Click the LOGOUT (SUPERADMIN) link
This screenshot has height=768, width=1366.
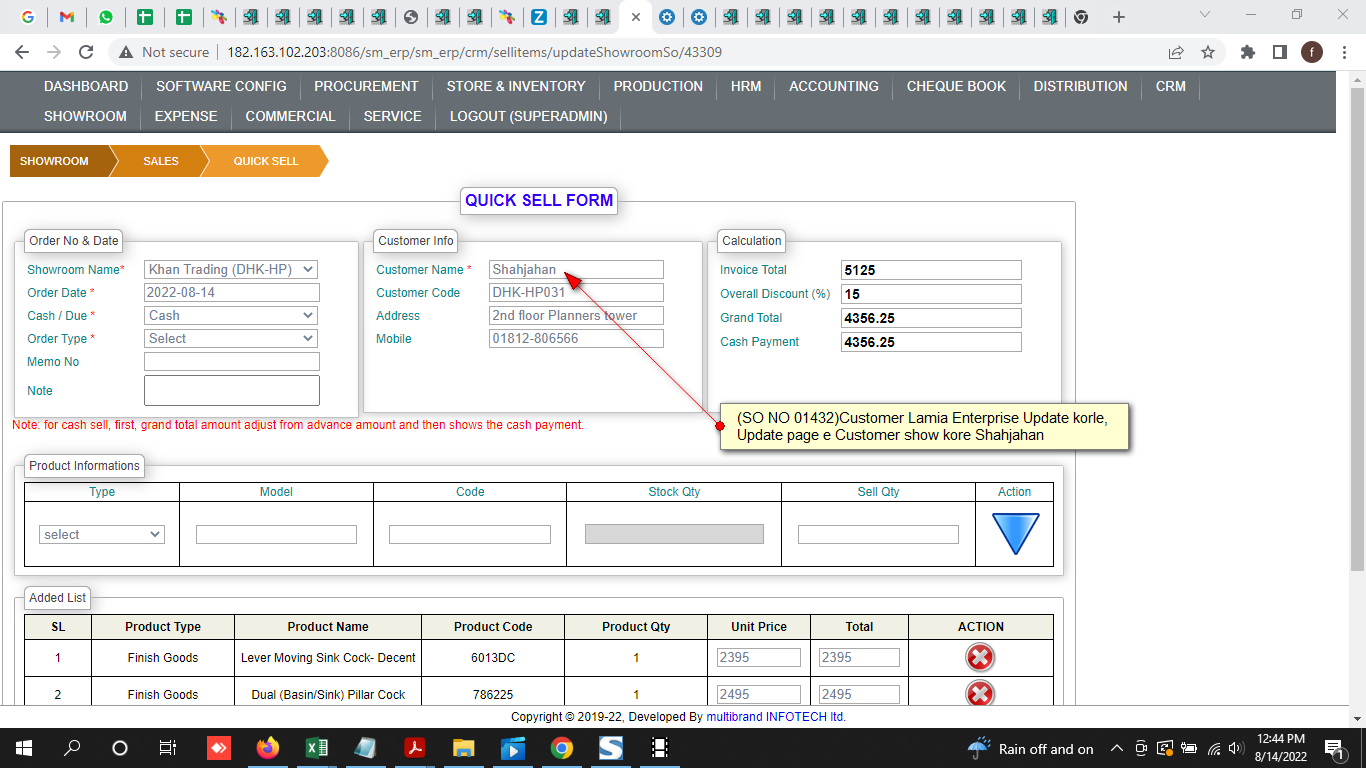(x=528, y=116)
